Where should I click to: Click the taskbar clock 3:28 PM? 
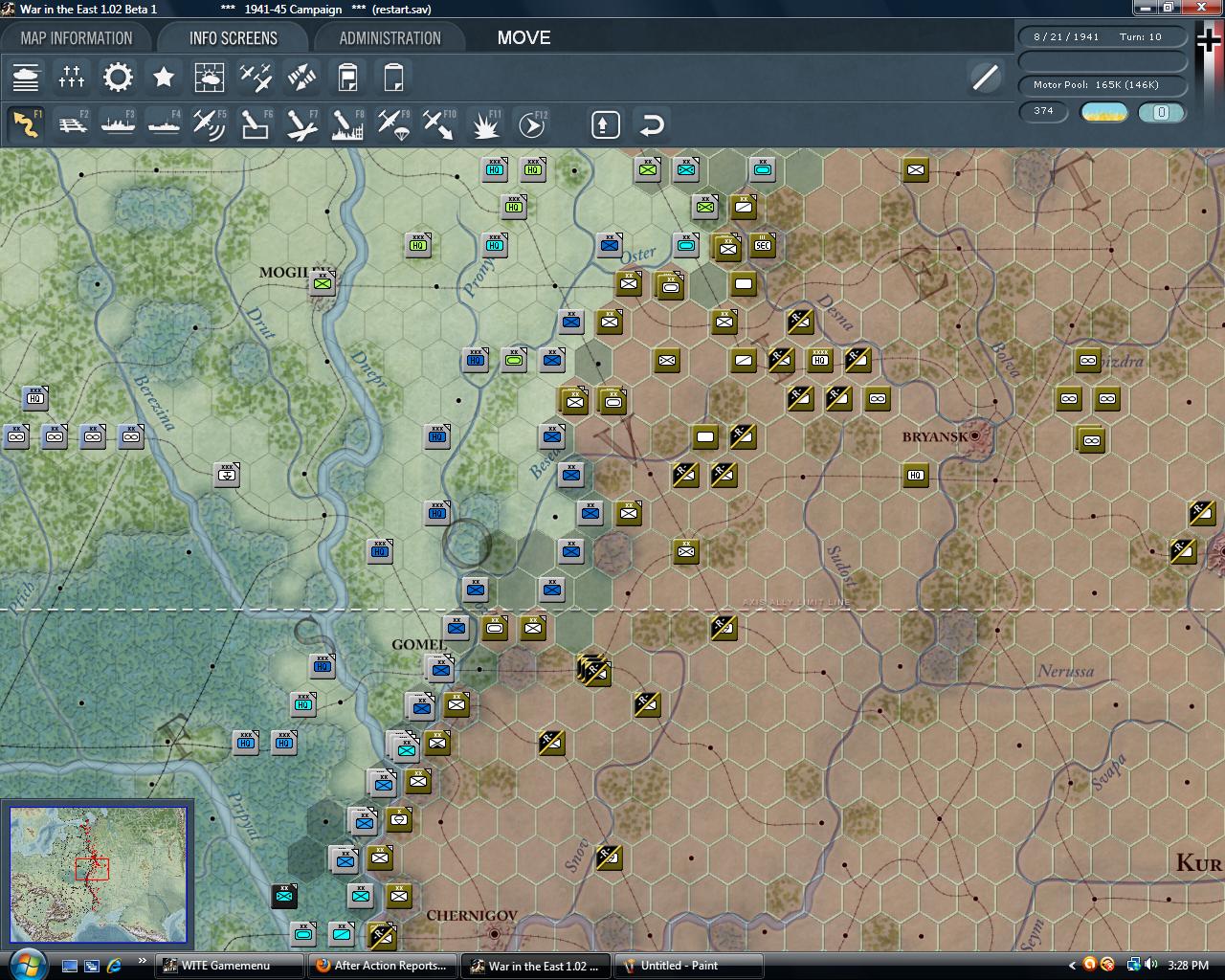tap(1188, 966)
